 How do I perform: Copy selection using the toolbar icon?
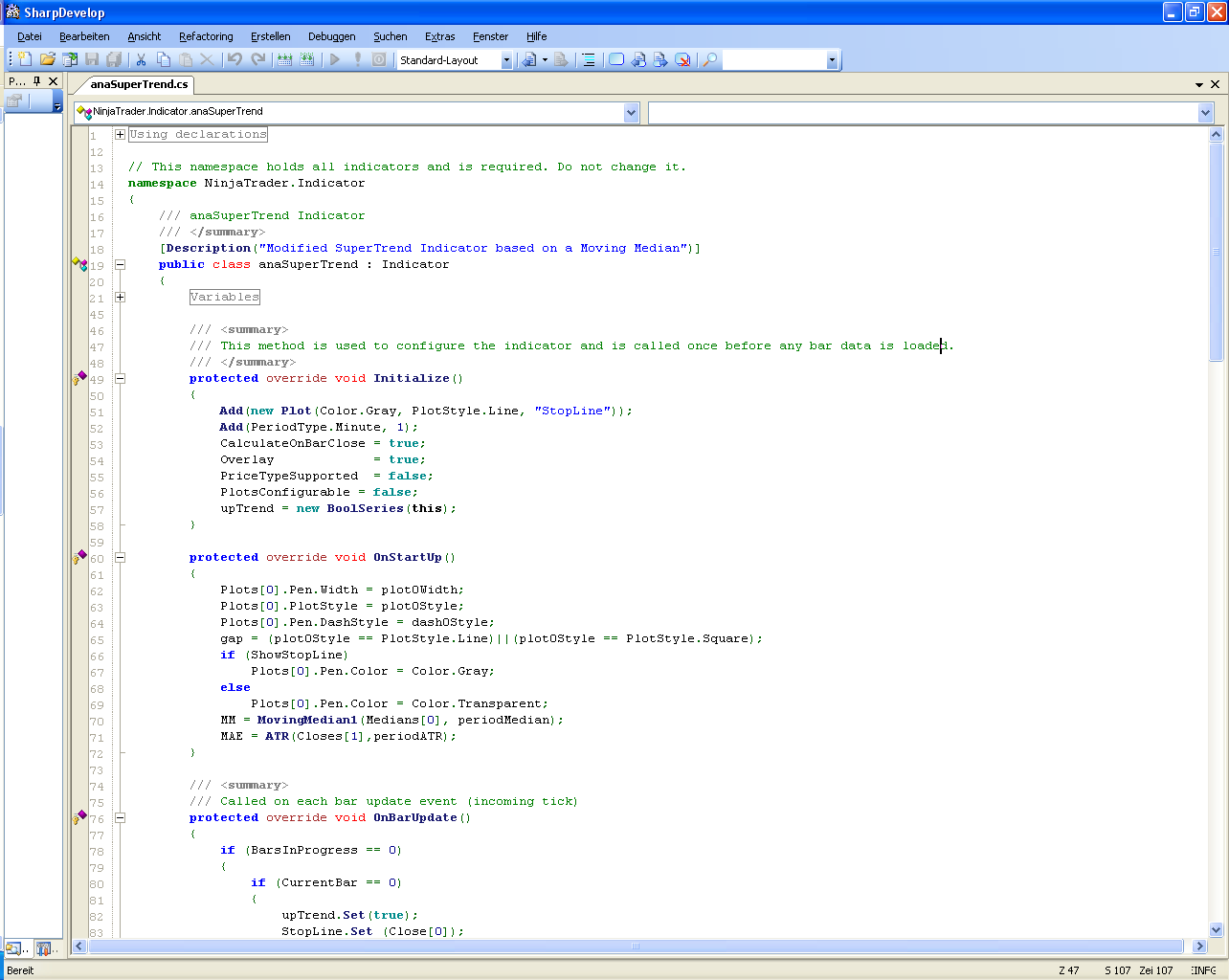[163, 59]
